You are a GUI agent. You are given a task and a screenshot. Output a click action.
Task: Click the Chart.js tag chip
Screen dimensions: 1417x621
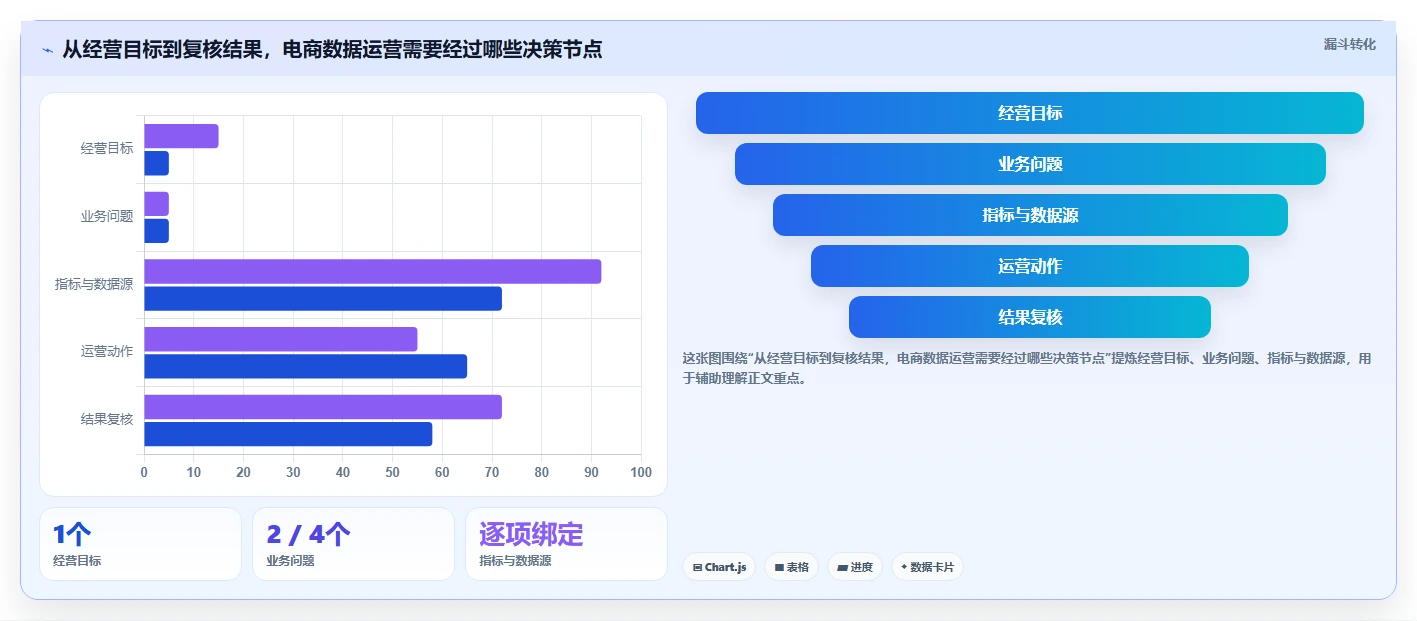point(719,567)
